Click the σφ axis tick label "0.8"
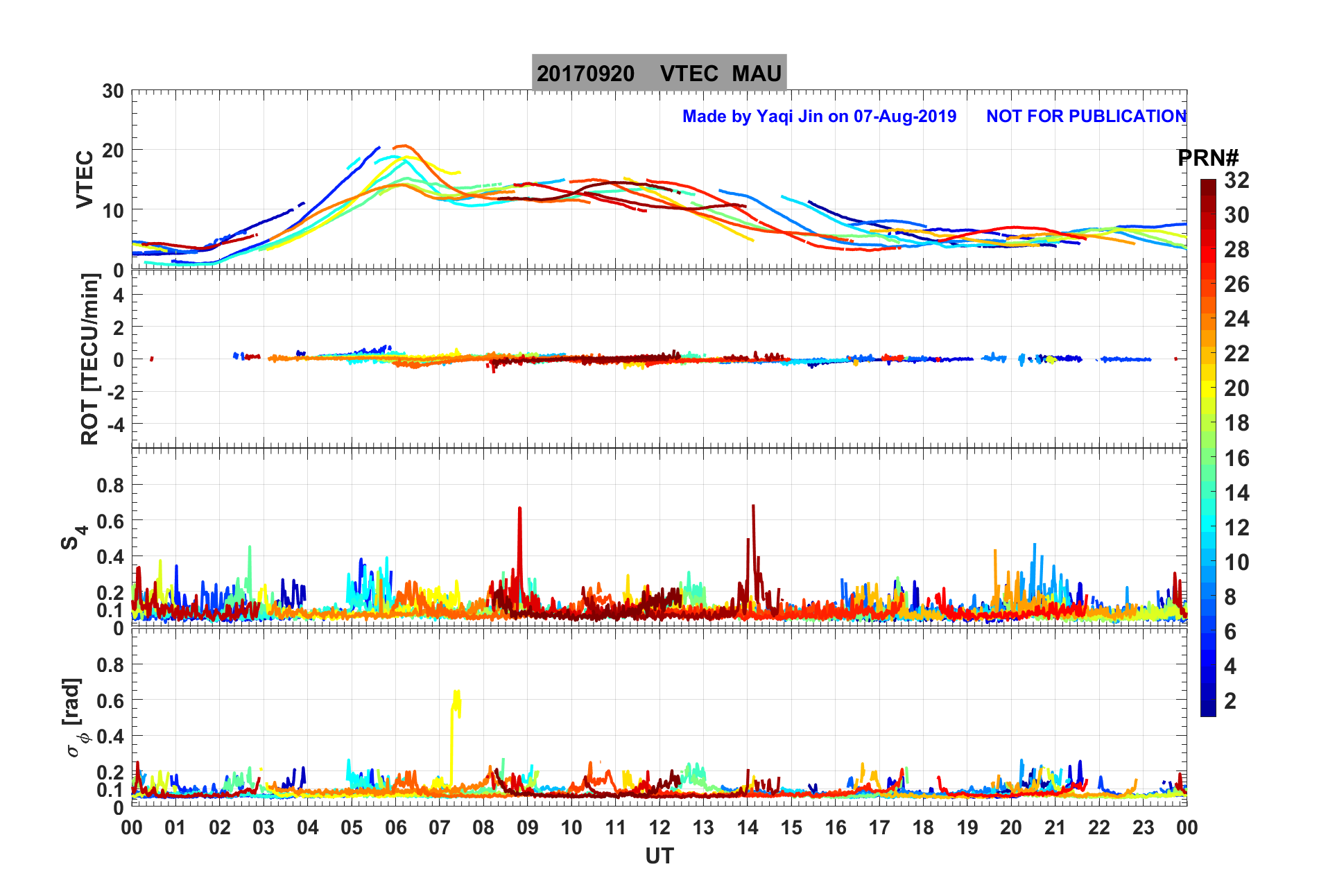This screenshot has width=1319, height=896. [110, 665]
